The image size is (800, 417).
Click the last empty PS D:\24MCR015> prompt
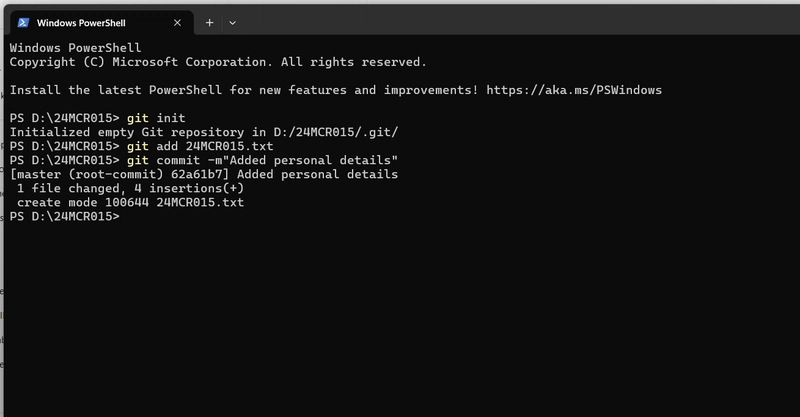(x=64, y=216)
